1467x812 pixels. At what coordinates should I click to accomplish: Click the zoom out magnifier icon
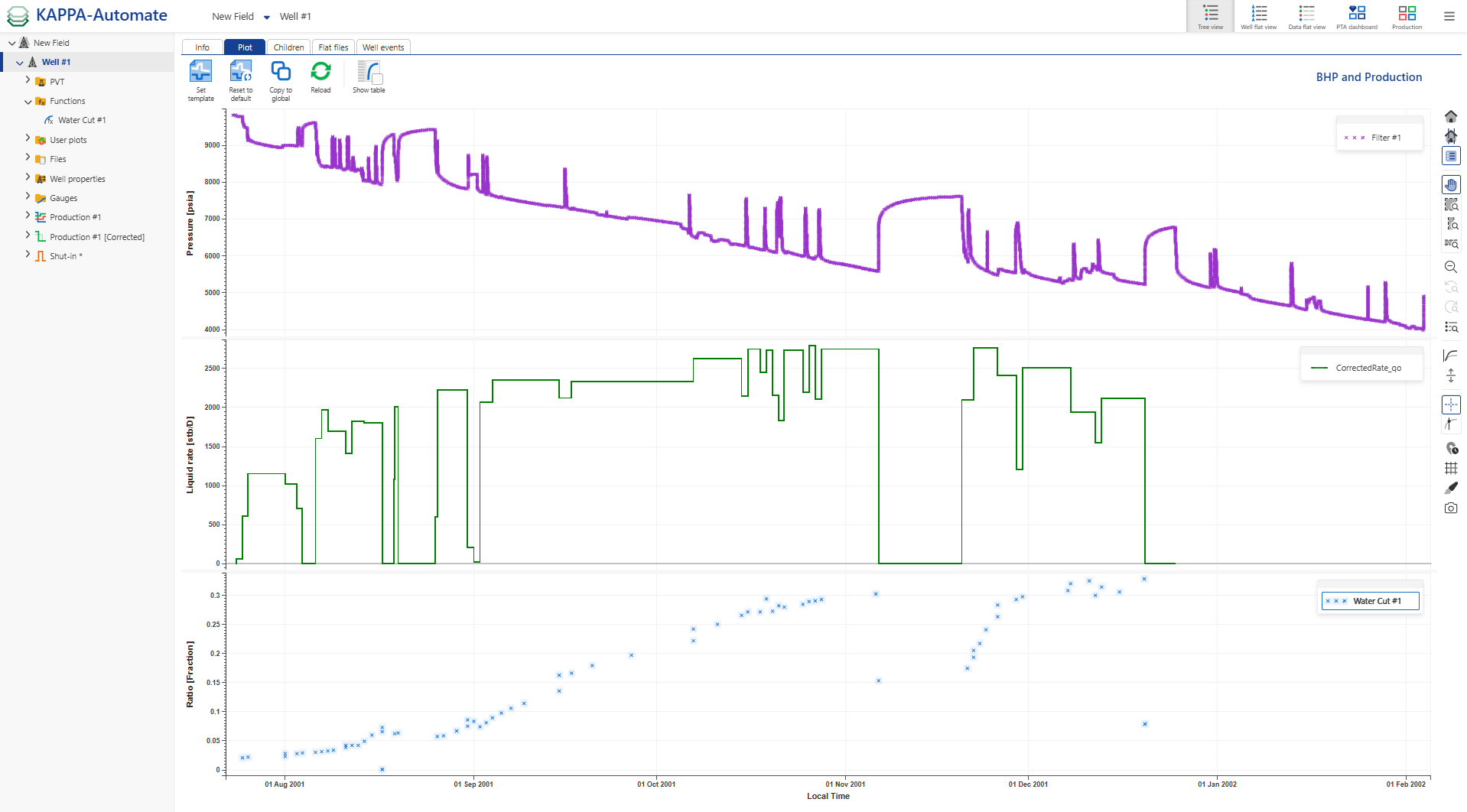(x=1450, y=267)
